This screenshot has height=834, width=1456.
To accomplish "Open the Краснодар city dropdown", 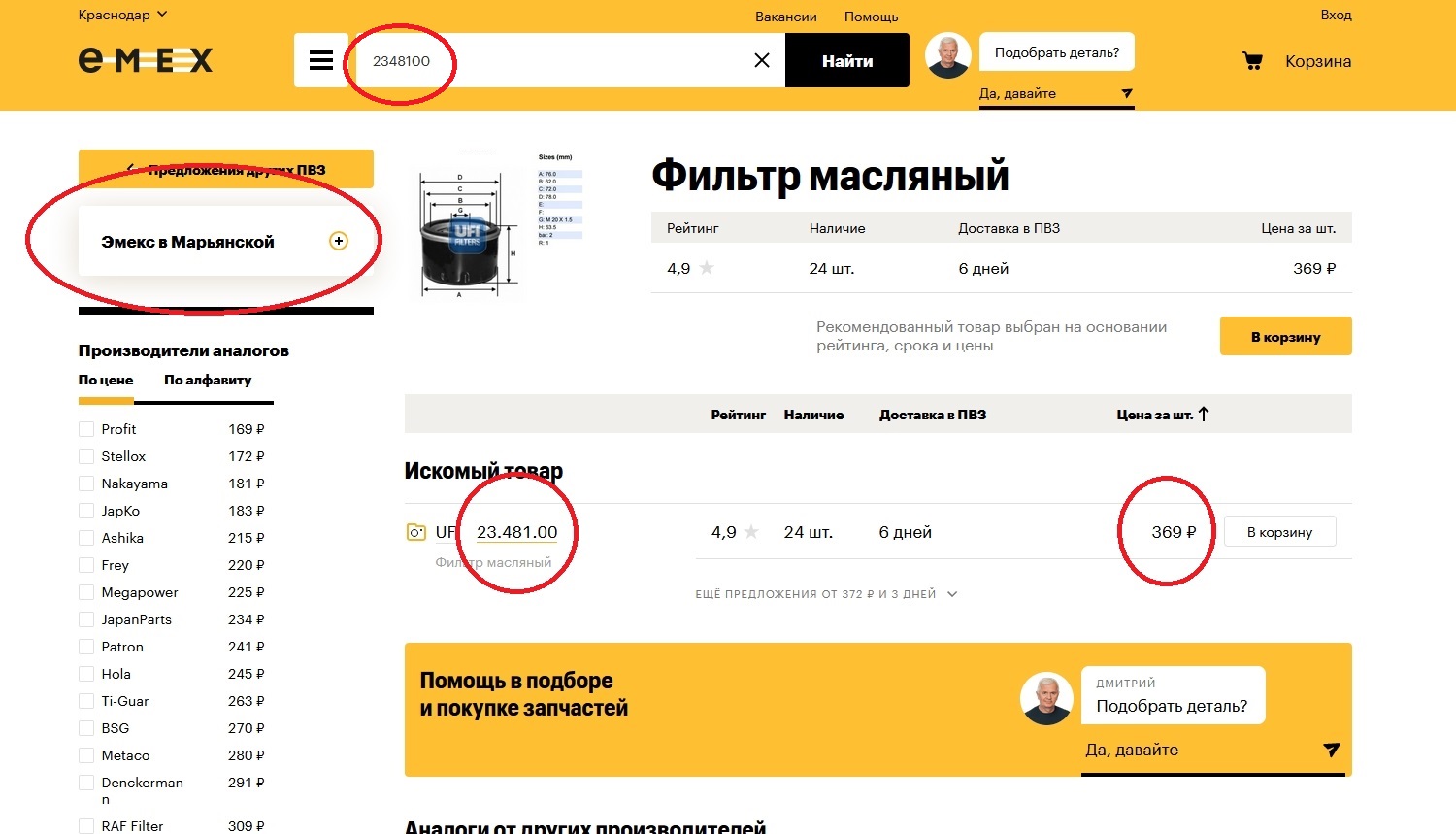I will click(x=123, y=15).
